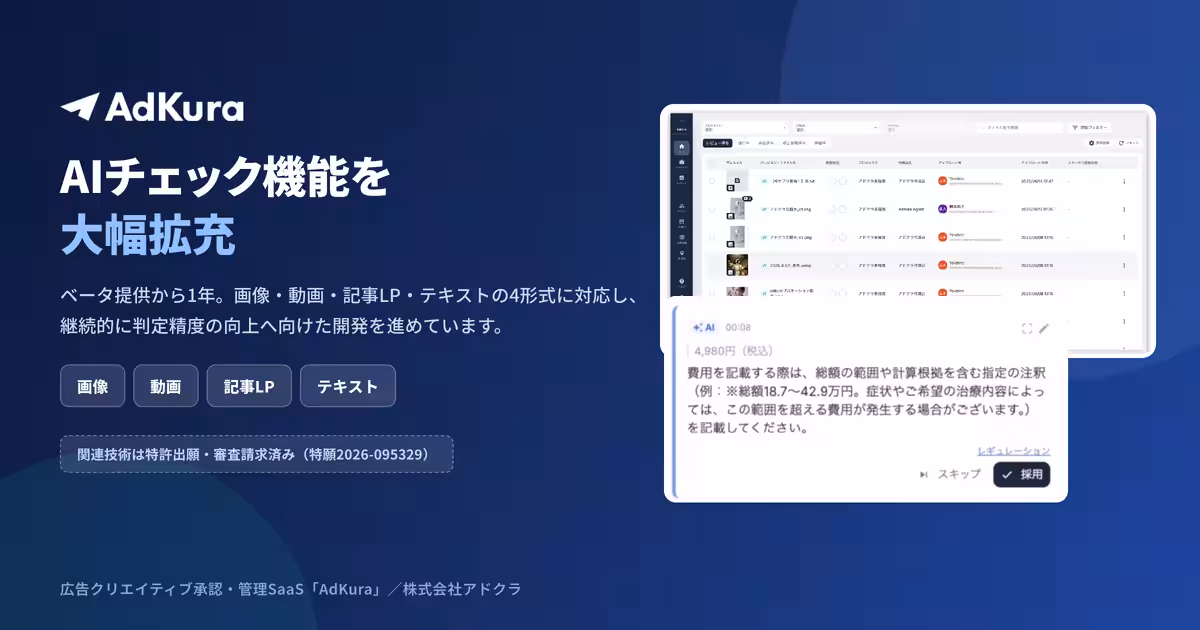Open the help question-mark icon in the sidebar

(682, 282)
